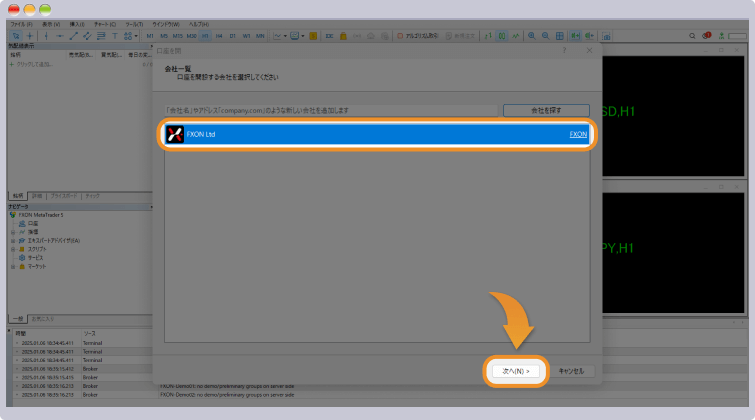This screenshot has height=420, width=755.
Task: Toggle the algo trading button
Action: tap(416, 36)
